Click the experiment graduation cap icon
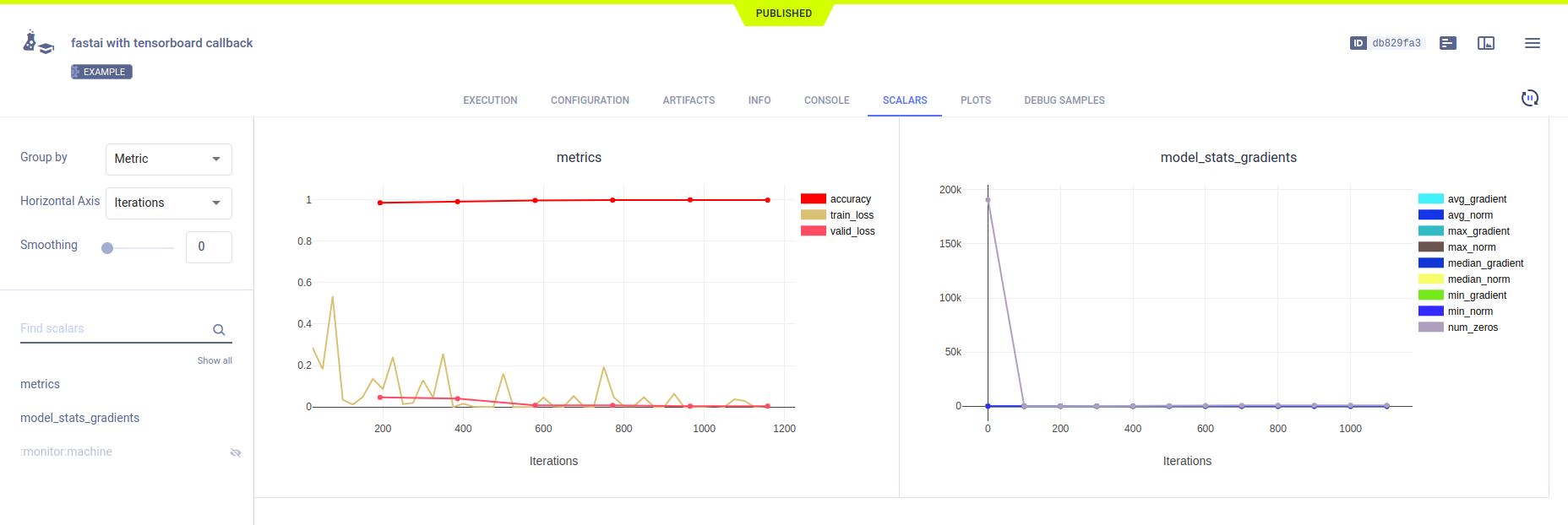The width and height of the screenshot is (1568, 525). [x=37, y=43]
